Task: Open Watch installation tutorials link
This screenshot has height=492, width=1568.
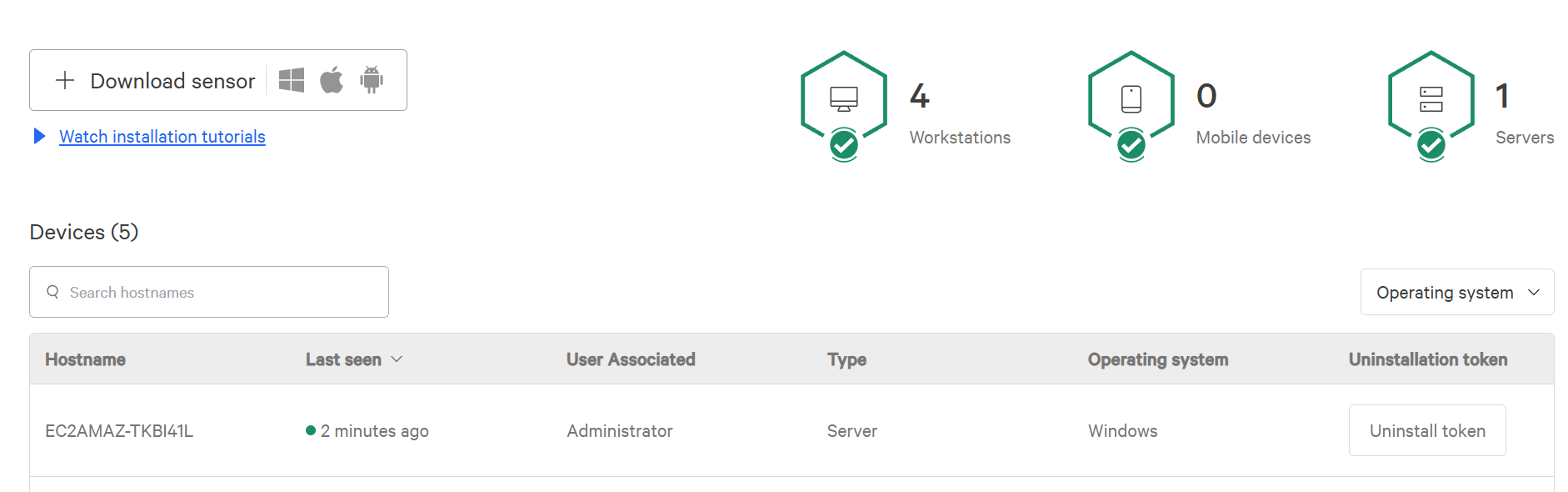Action: 162,137
